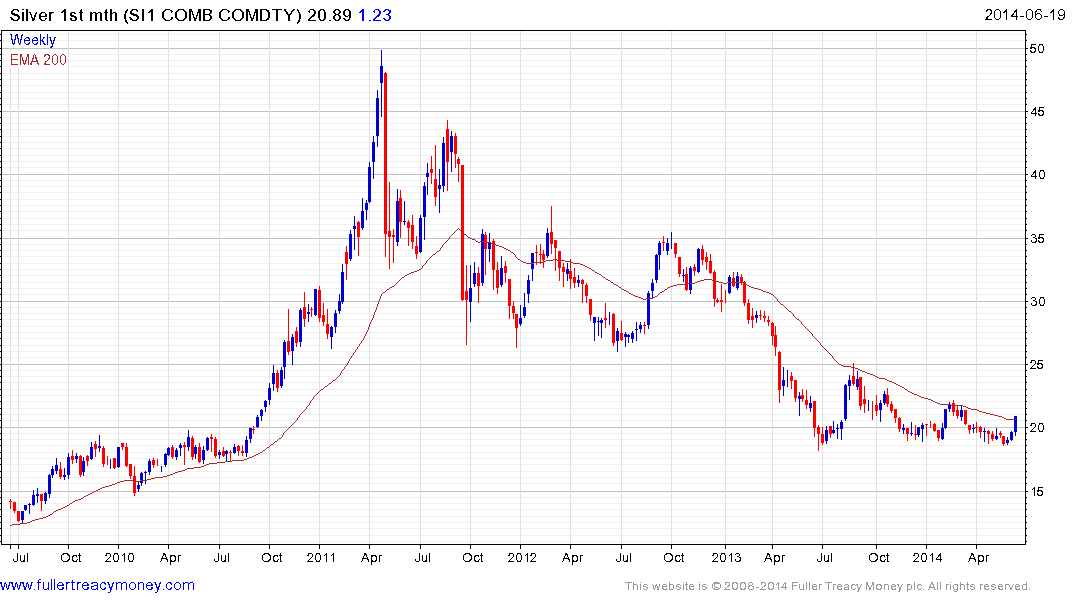Select the 2014 label on time axis
The height and width of the screenshot is (600, 1075).
click(927, 557)
